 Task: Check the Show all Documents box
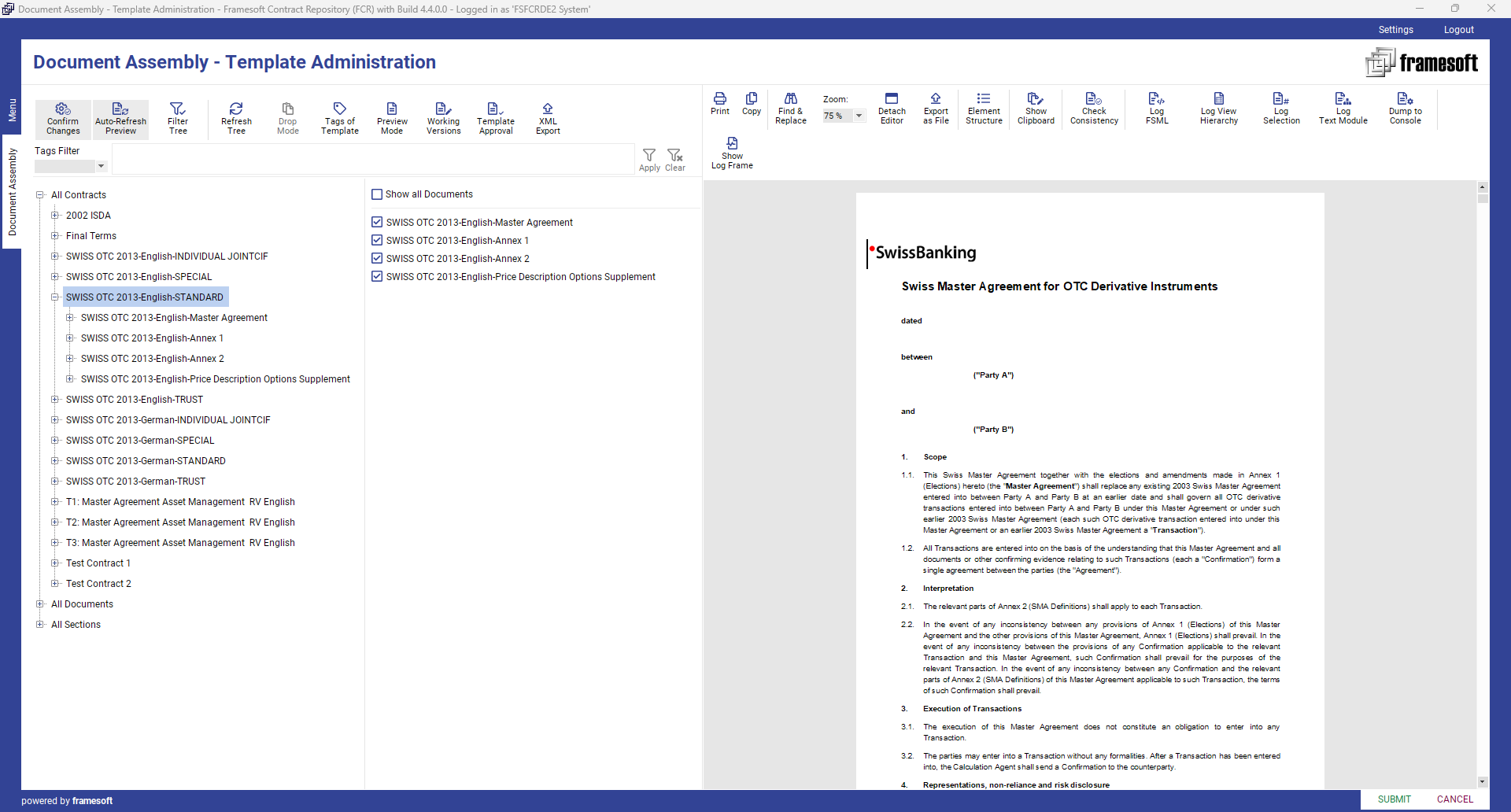(377, 194)
